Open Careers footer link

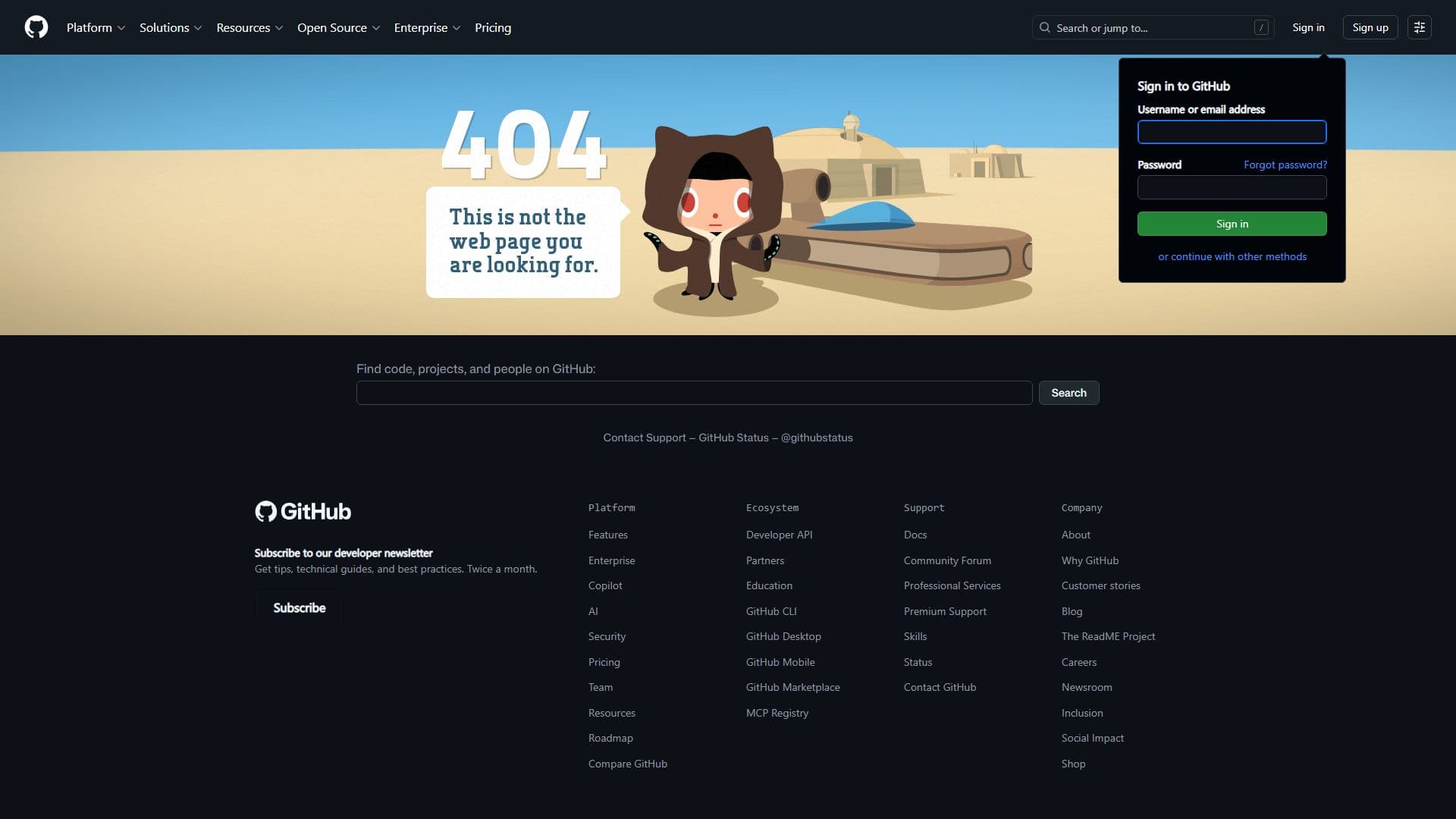[1079, 662]
